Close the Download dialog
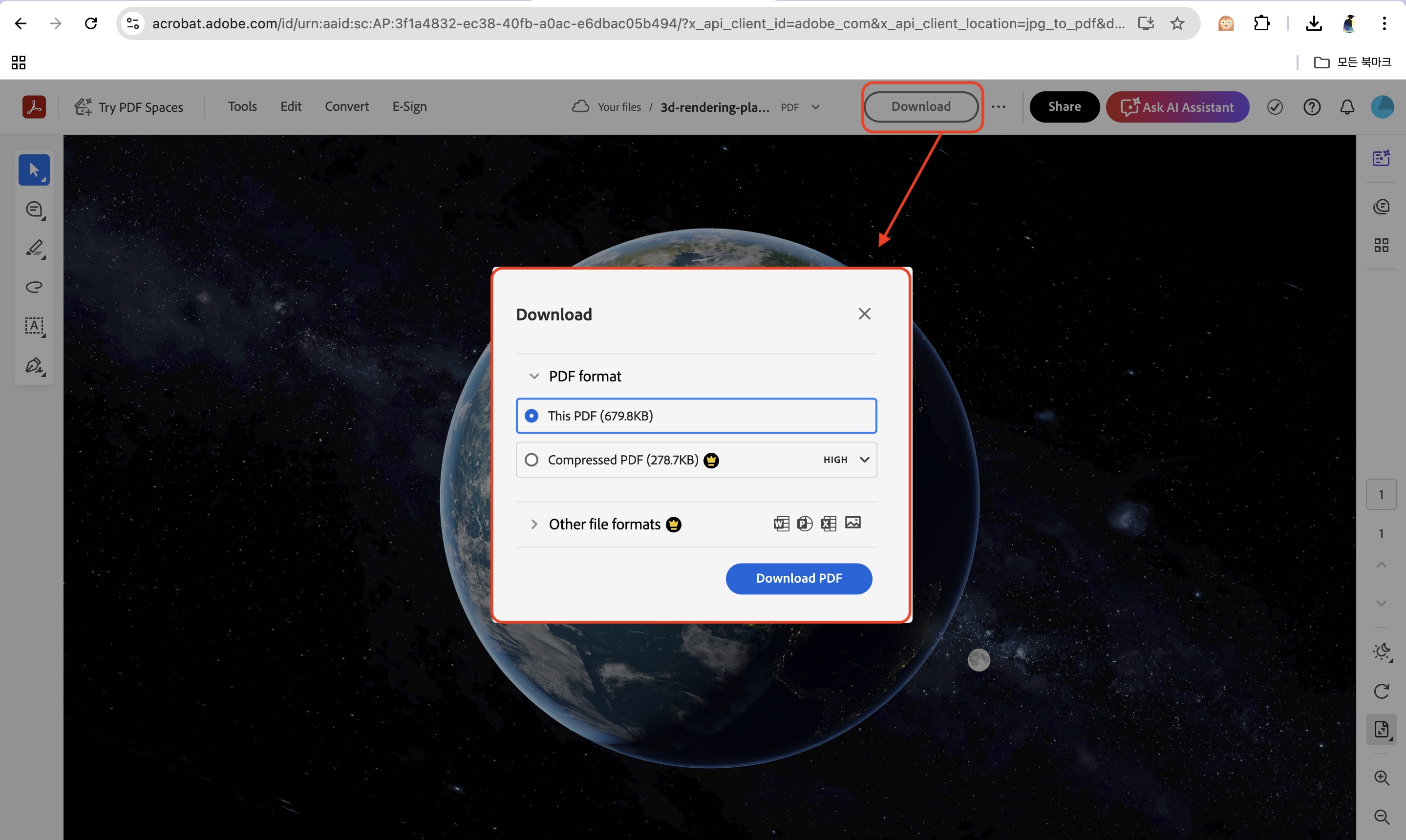Screen dimensions: 1406x840 (864, 314)
